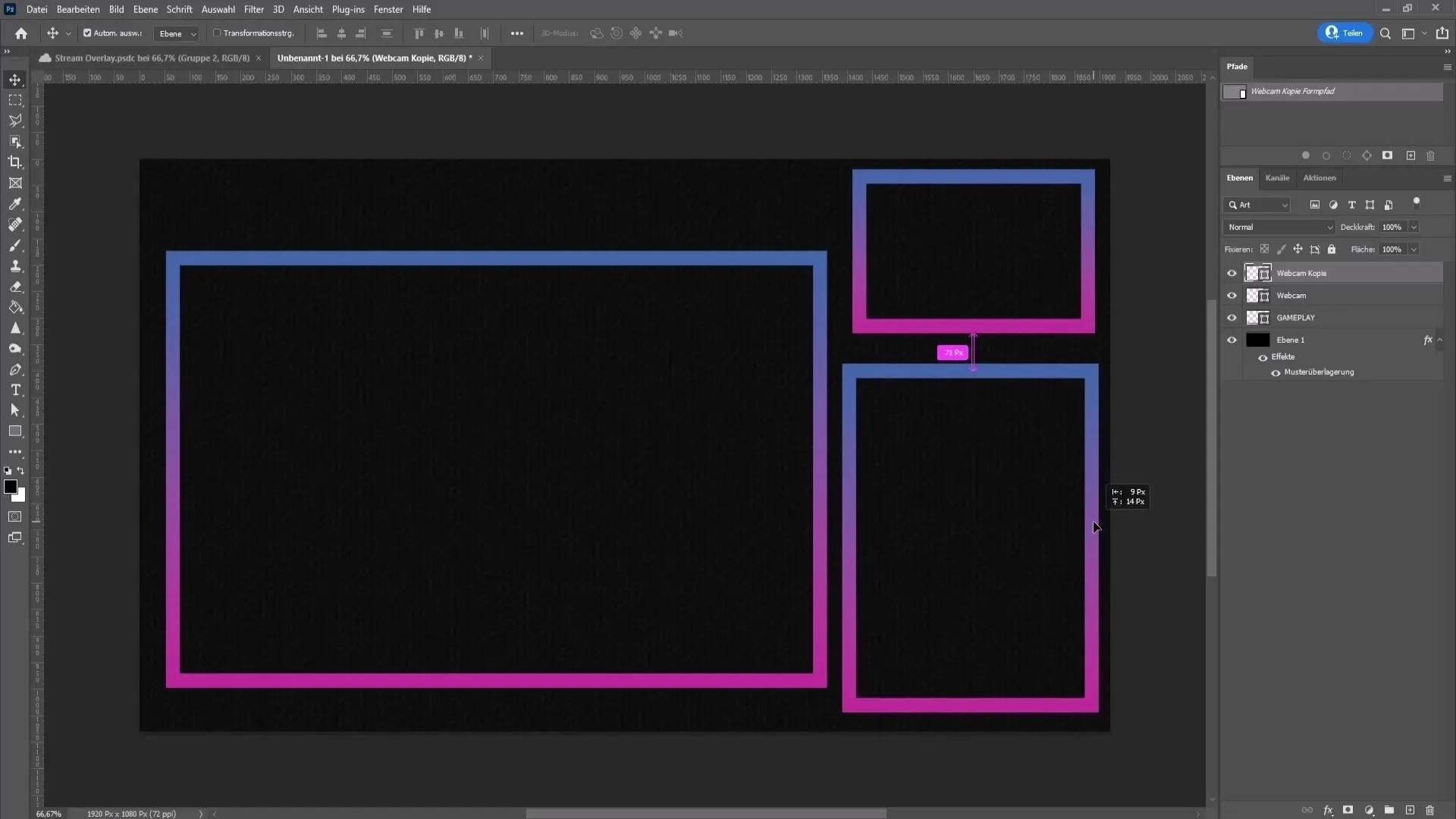
Task: Select the GAMEPLAY layer
Action: [1332, 318]
